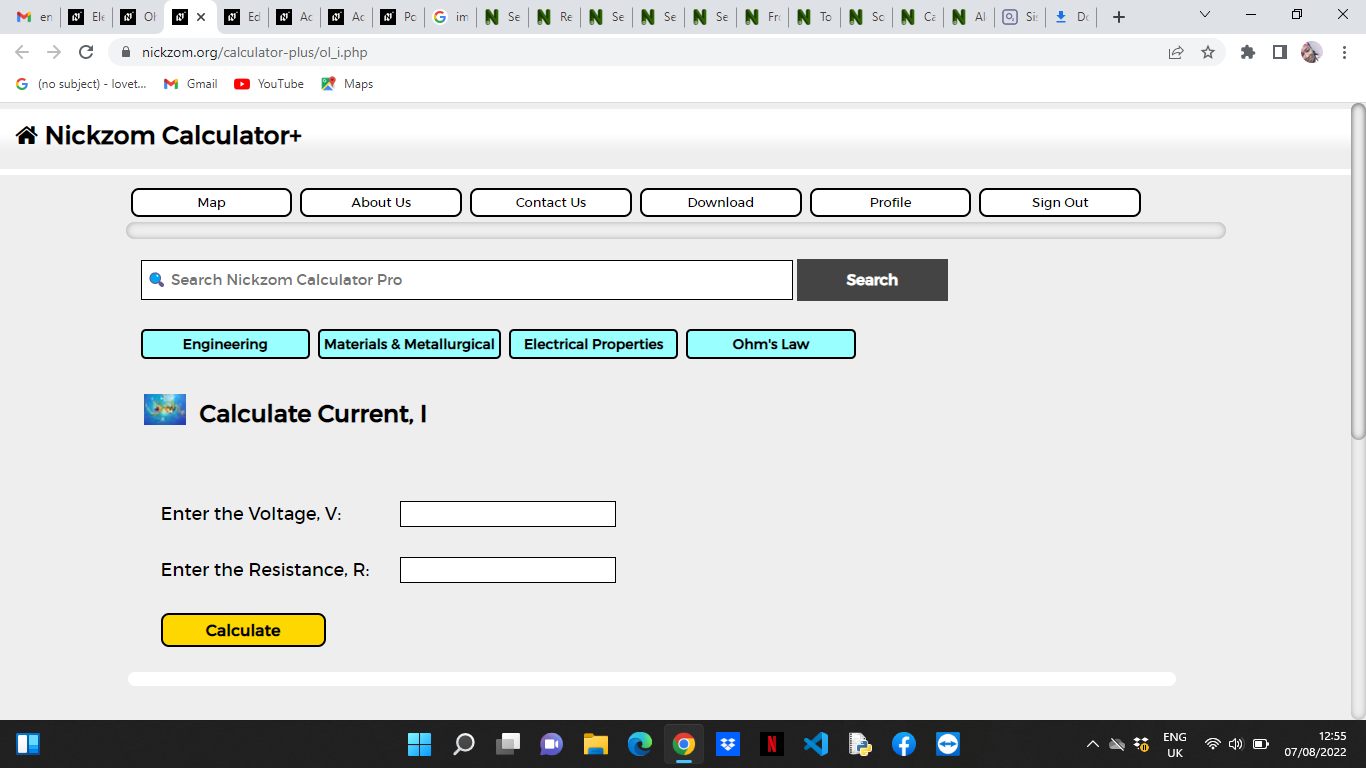Click the yellow Calculate button
This screenshot has width=1366, height=768.
pos(243,630)
